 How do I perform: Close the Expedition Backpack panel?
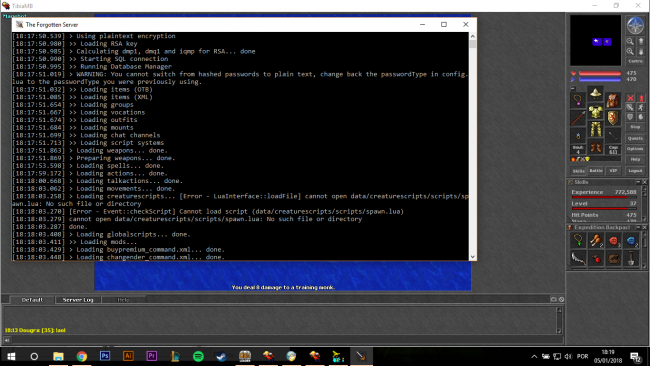[x=645, y=227]
